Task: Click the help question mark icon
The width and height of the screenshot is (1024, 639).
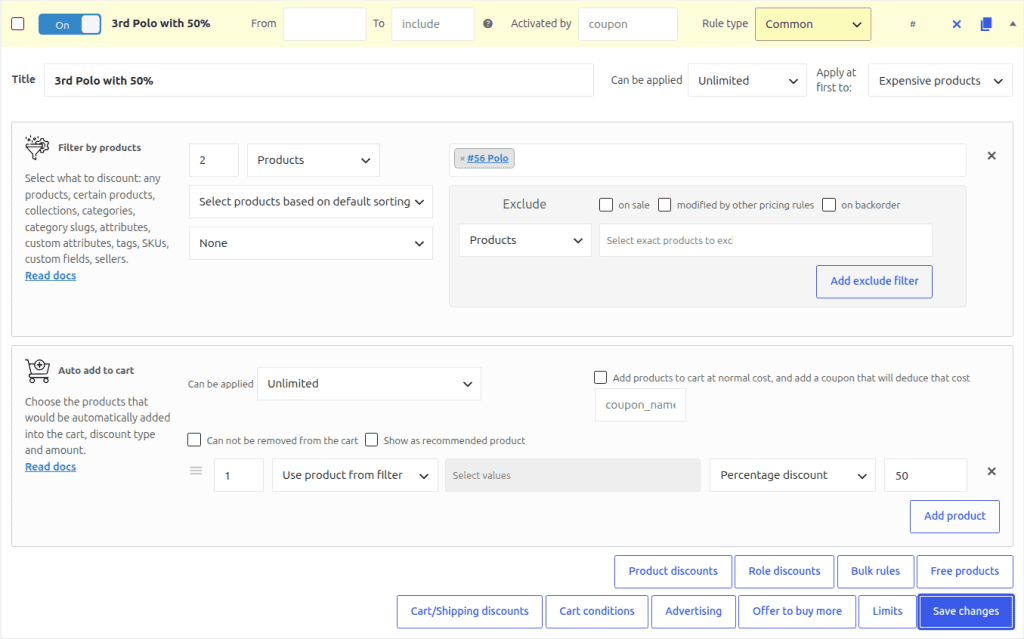Action: [488, 24]
